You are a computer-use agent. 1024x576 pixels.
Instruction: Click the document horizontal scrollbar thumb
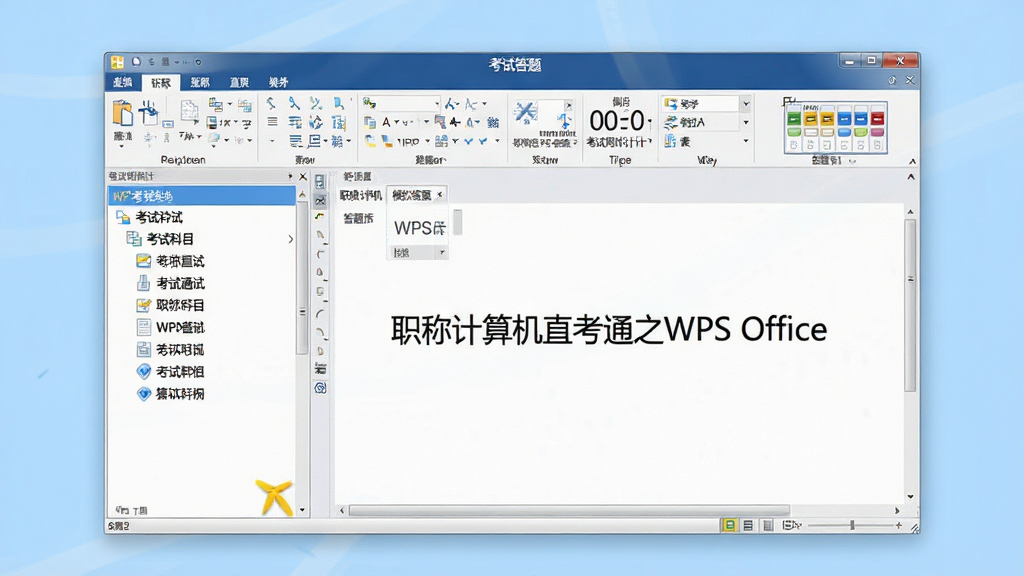[x=569, y=510]
